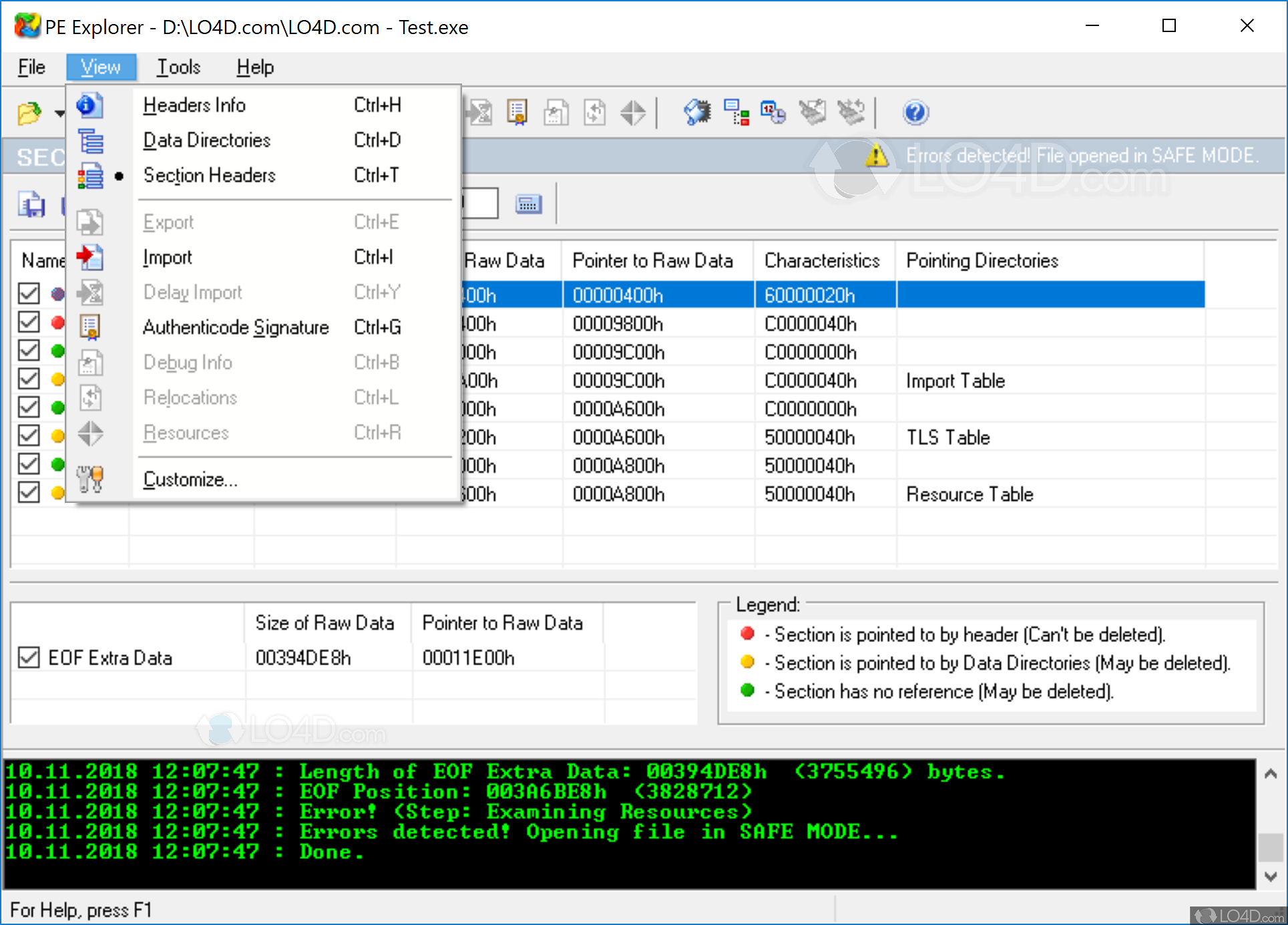This screenshot has height=925, width=1288.
Task: Click the Size of Raw Data header
Action: (327, 622)
